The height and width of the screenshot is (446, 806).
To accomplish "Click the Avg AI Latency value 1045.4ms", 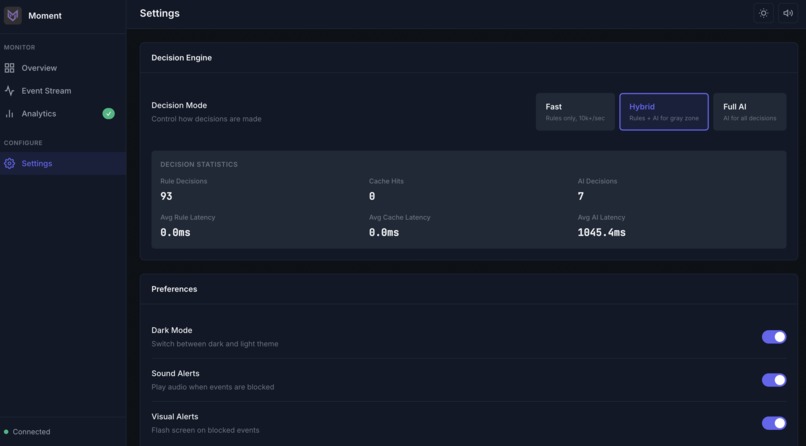I will tap(601, 233).
